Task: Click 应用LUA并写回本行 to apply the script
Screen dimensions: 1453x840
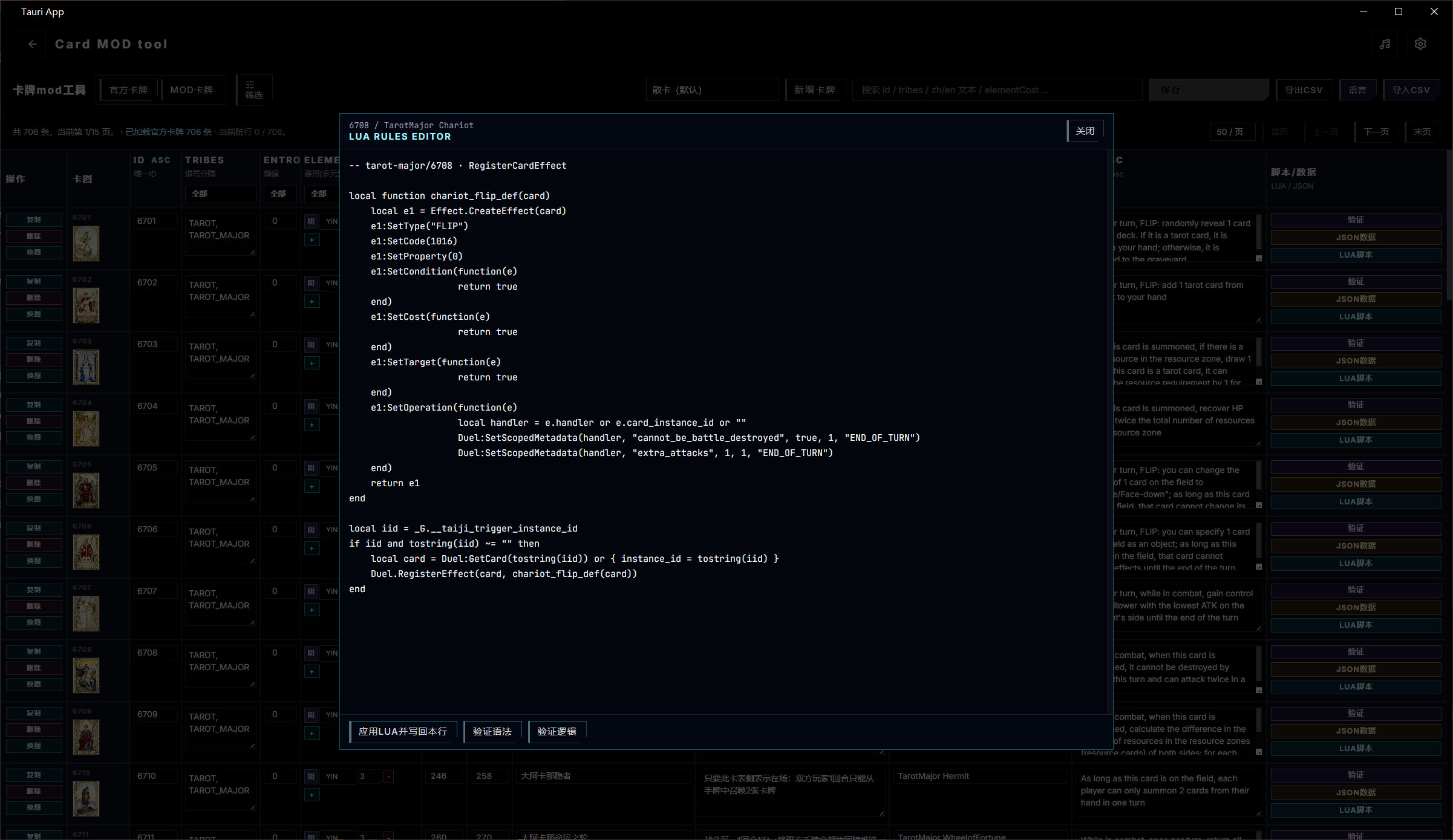Action: tap(403, 732)
